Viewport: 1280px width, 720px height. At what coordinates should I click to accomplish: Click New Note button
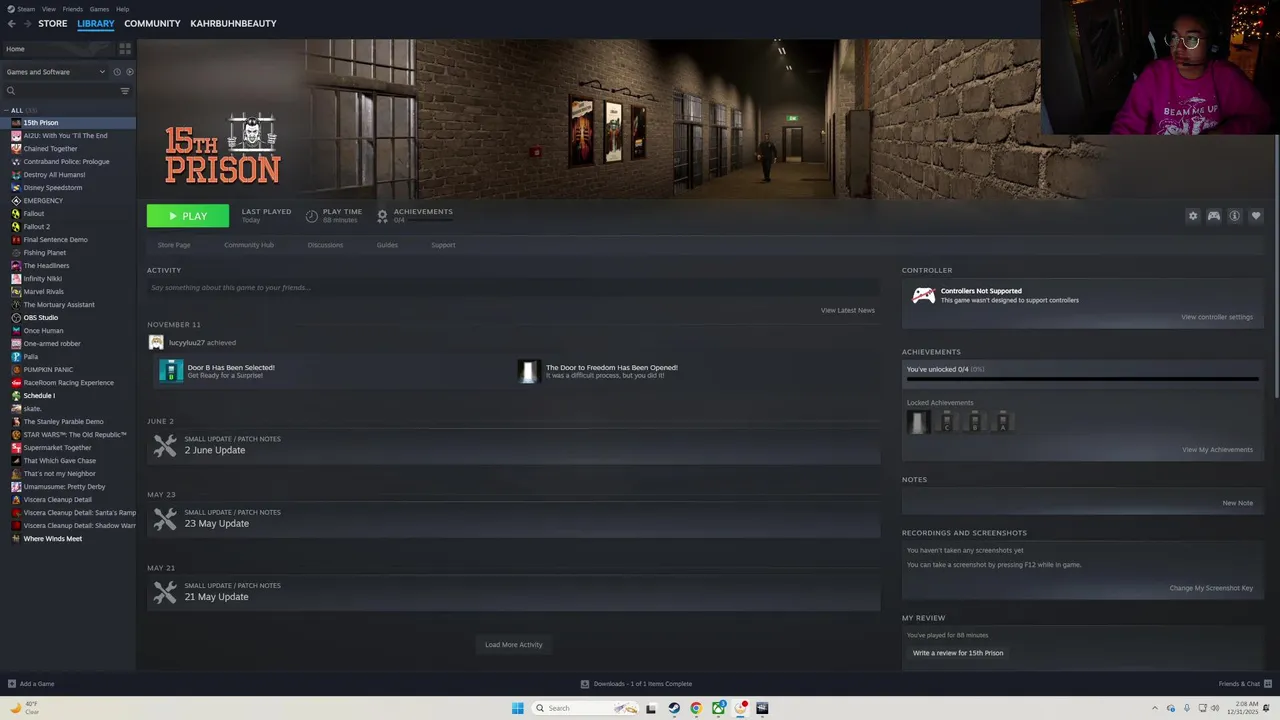1238,503
